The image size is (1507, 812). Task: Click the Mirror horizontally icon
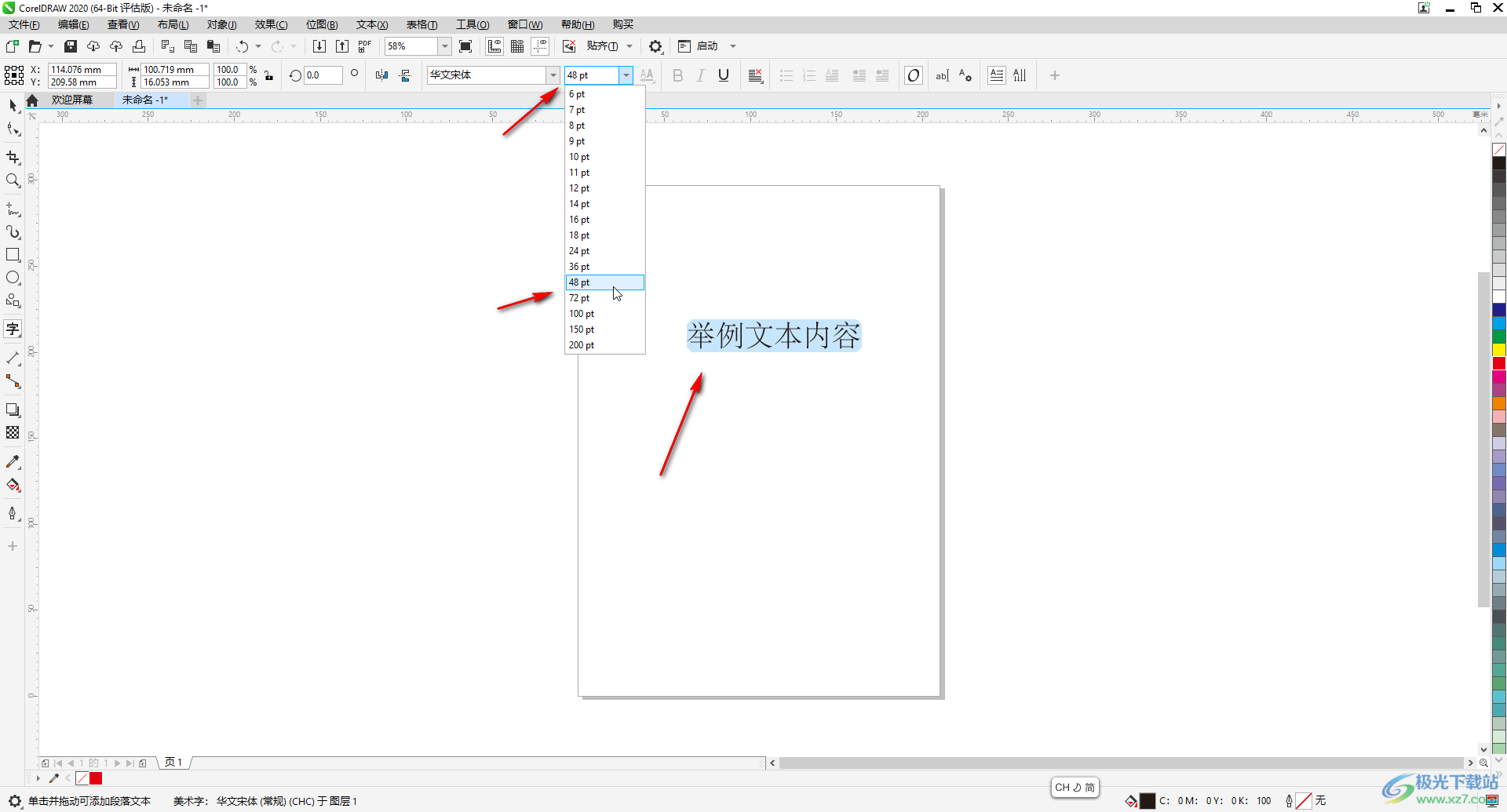coord(381,75)
